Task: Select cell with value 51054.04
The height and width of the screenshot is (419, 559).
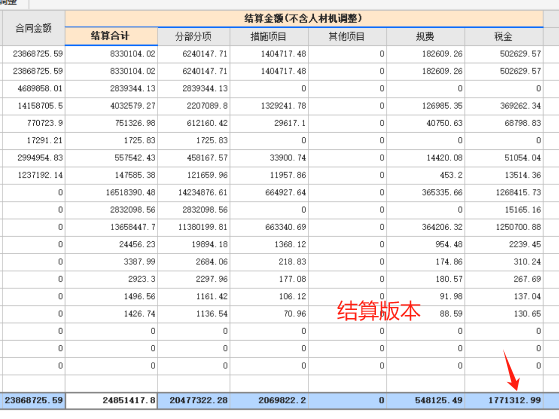Action: point(504,158)
